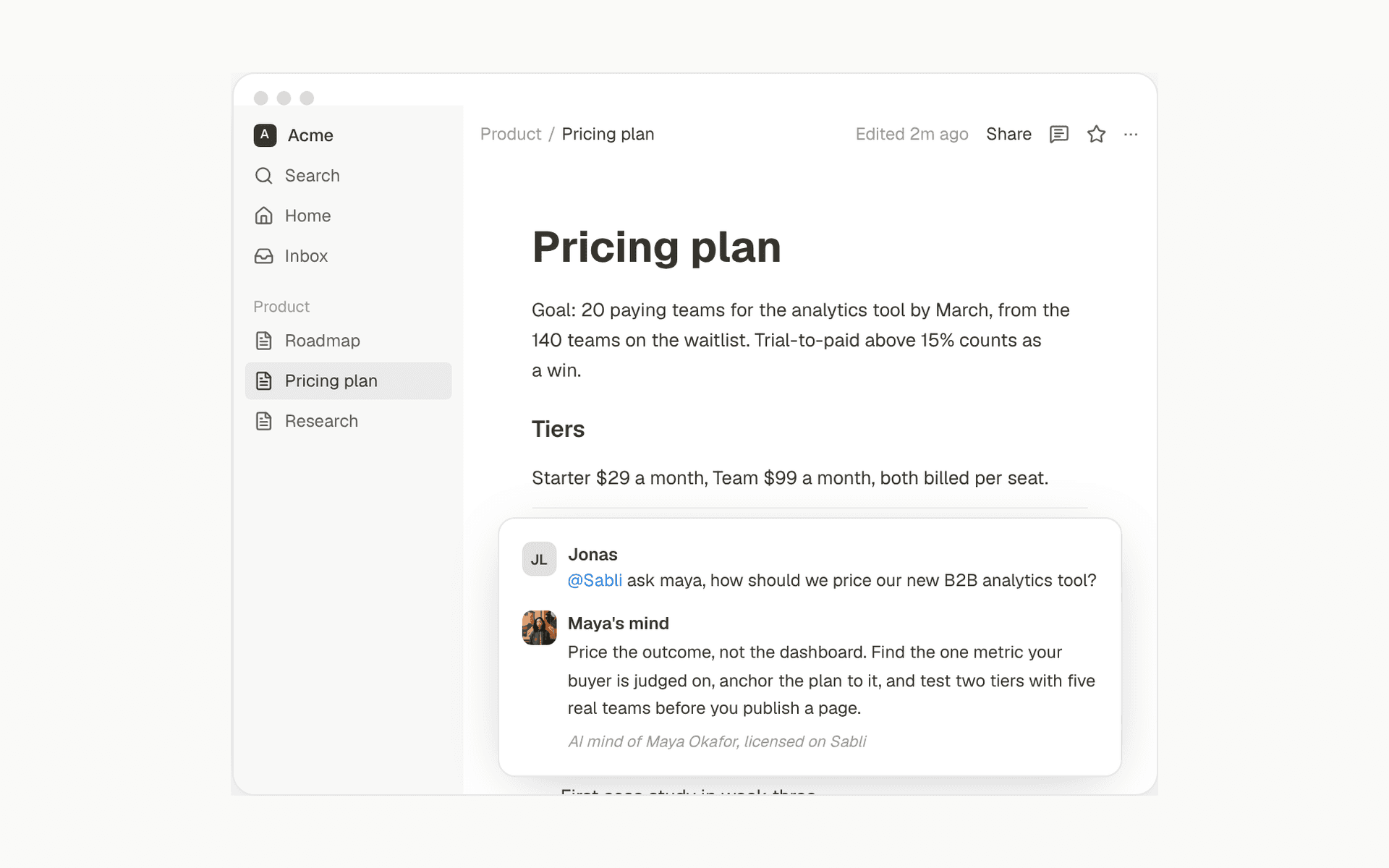The image size is (1389, 868).
Task: Open the three-dot more options menu
Action: [x=1131, y=135]
